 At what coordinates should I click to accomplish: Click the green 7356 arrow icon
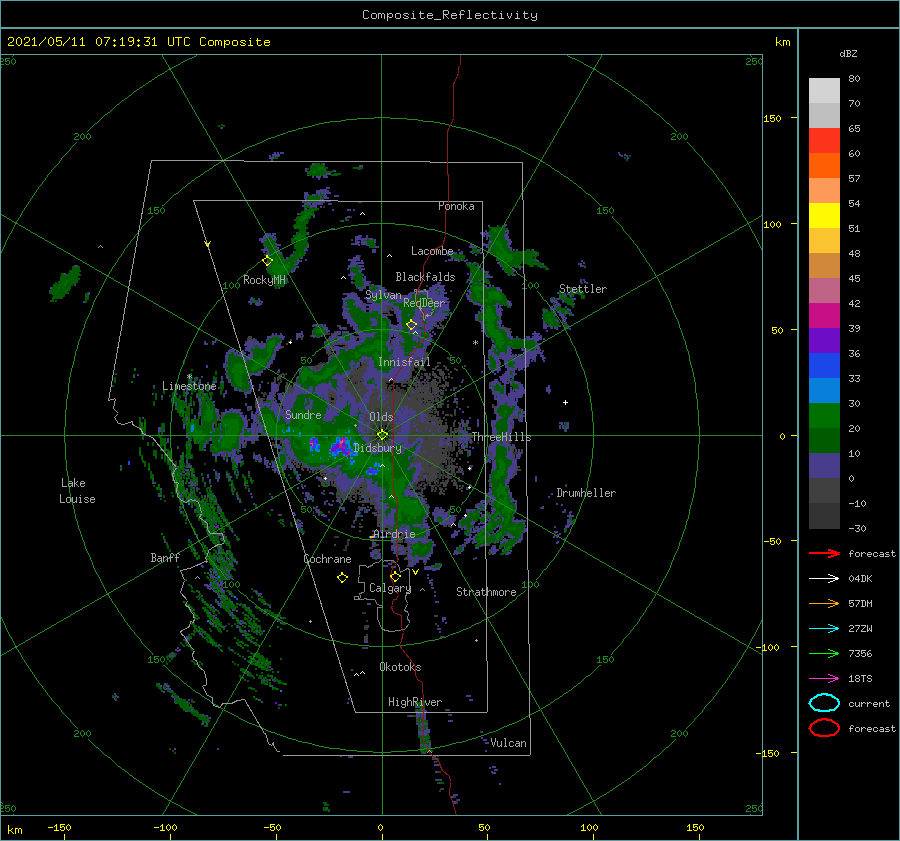824,653
